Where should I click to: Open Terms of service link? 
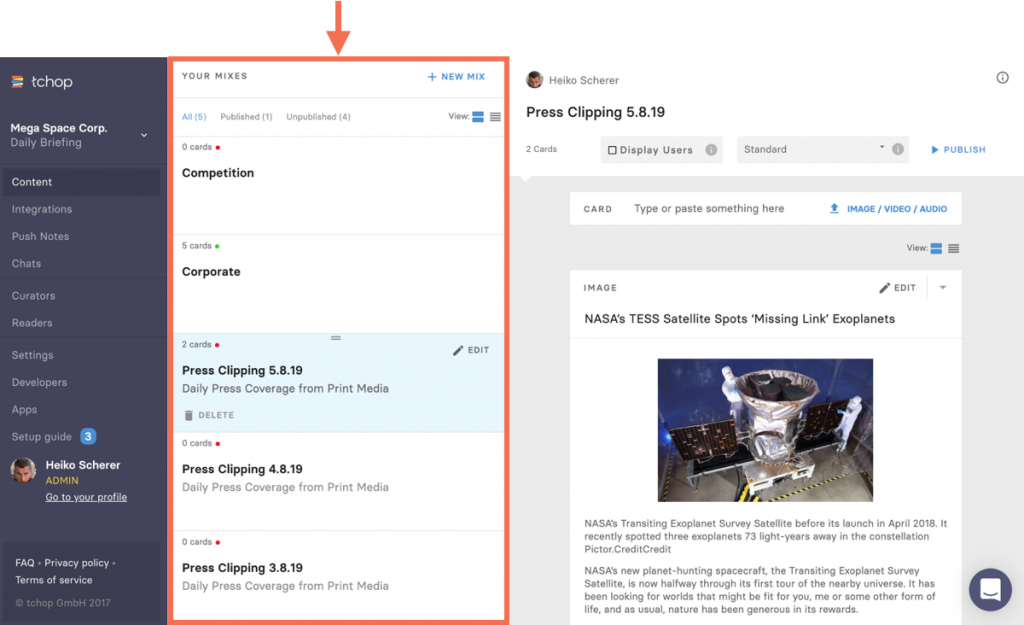point(54,580)
